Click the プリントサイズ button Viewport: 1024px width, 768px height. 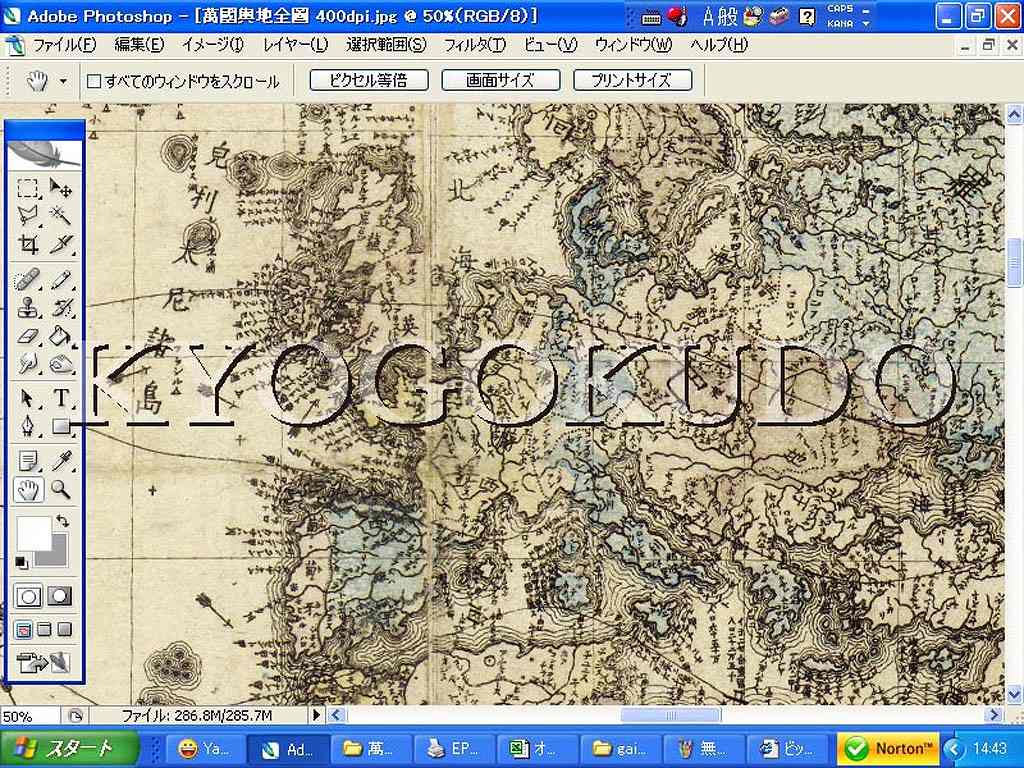[632, 80]
